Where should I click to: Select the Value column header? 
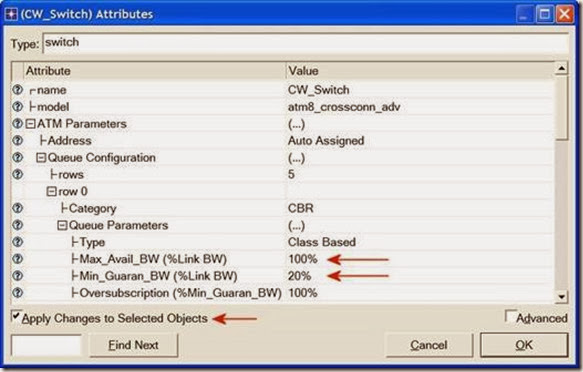pyautogui.click(x=421, y=71)
